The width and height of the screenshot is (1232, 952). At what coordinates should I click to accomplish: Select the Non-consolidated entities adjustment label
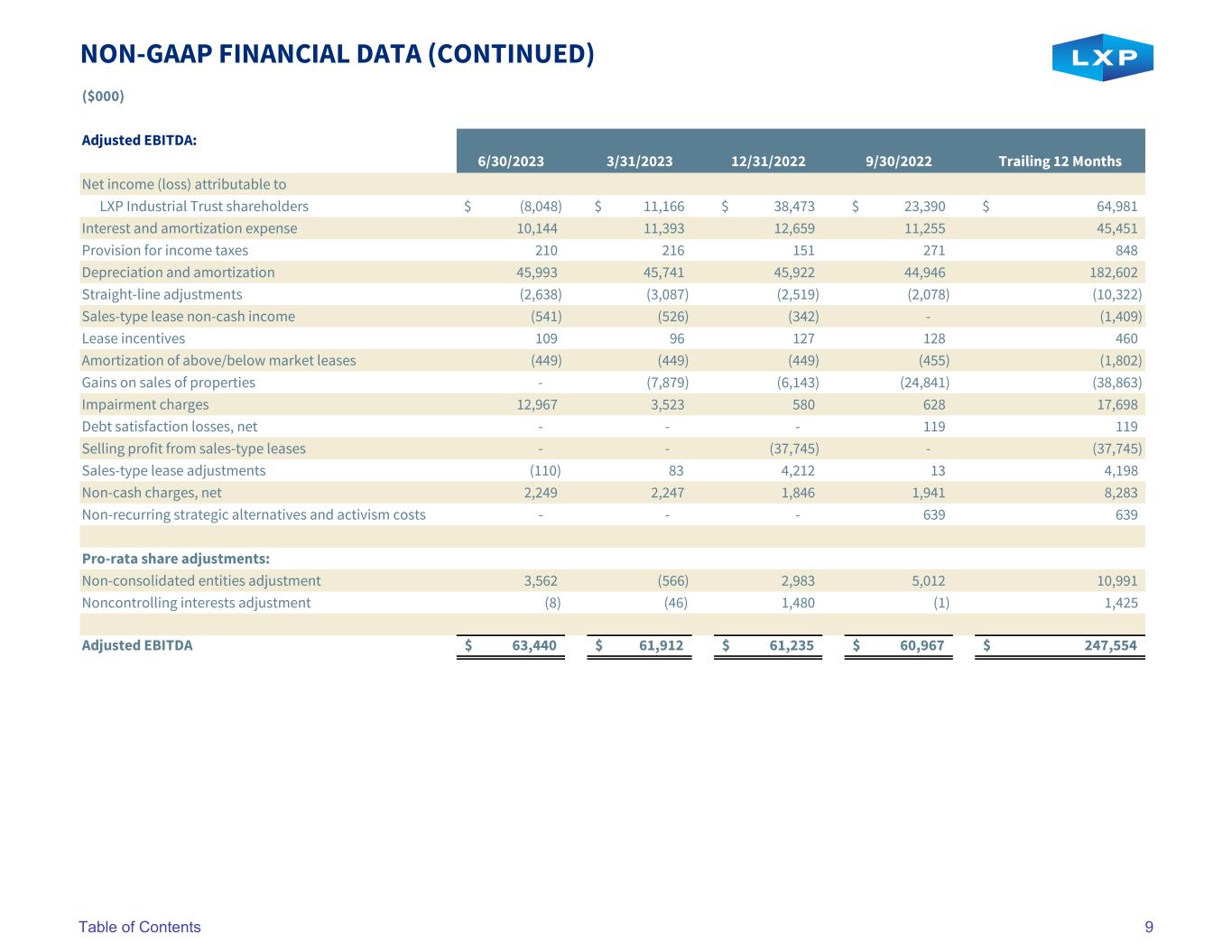point(200,581)
